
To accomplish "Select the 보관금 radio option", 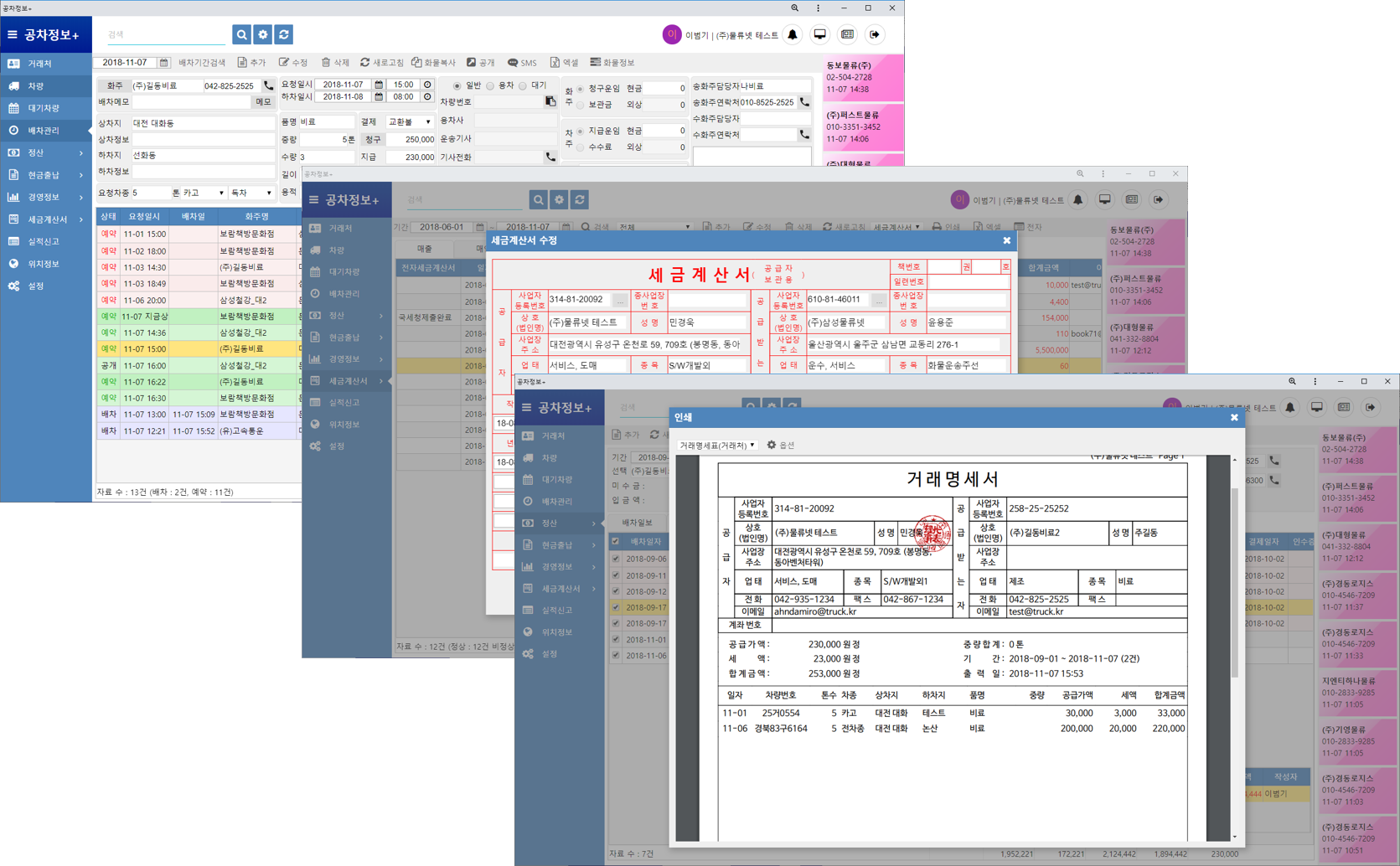I will tap(580, 106).
